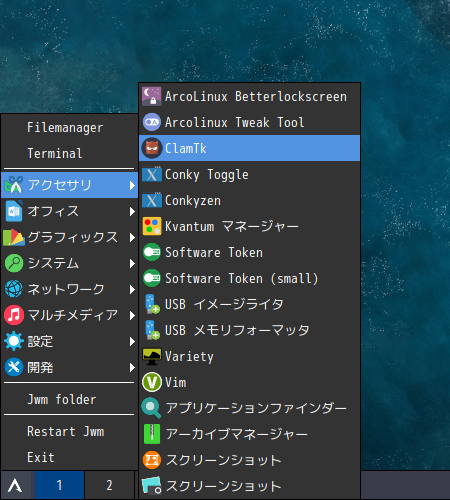The height and width of the screenshot is (500, 450).
Task: Expand the システム submenu arrow
Action: coord(132,263)
